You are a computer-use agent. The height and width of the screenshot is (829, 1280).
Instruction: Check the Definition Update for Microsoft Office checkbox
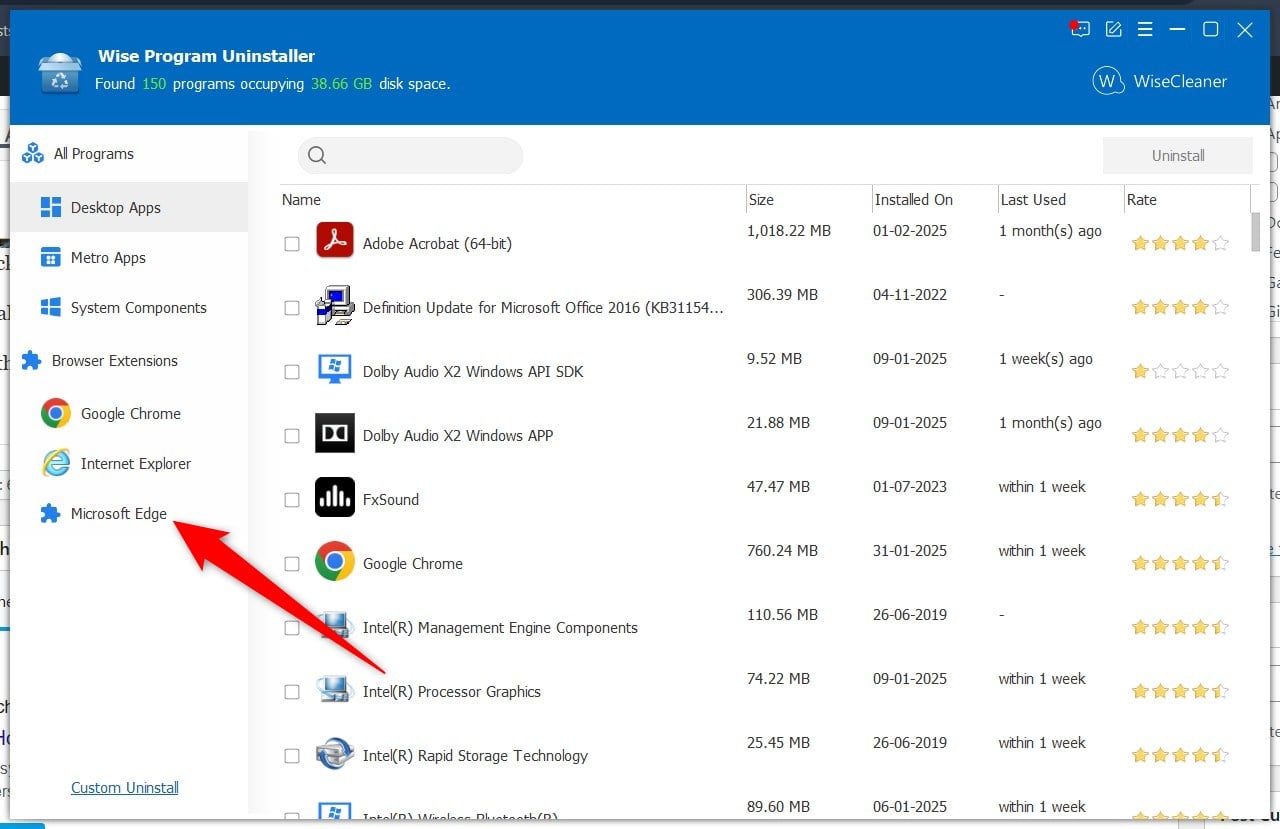(x=292, y=307)
